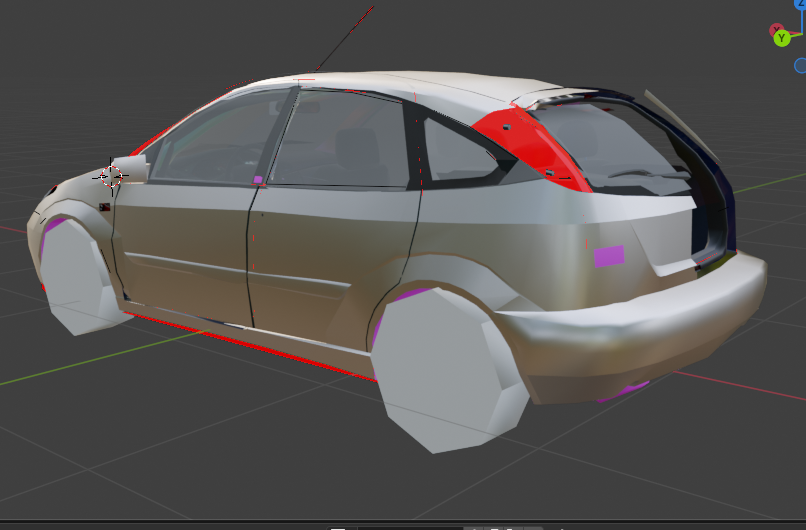Screen dimensions: 806x530
Task: Click the purple license plate on the trunk
Action: click(x=609, y=256)
